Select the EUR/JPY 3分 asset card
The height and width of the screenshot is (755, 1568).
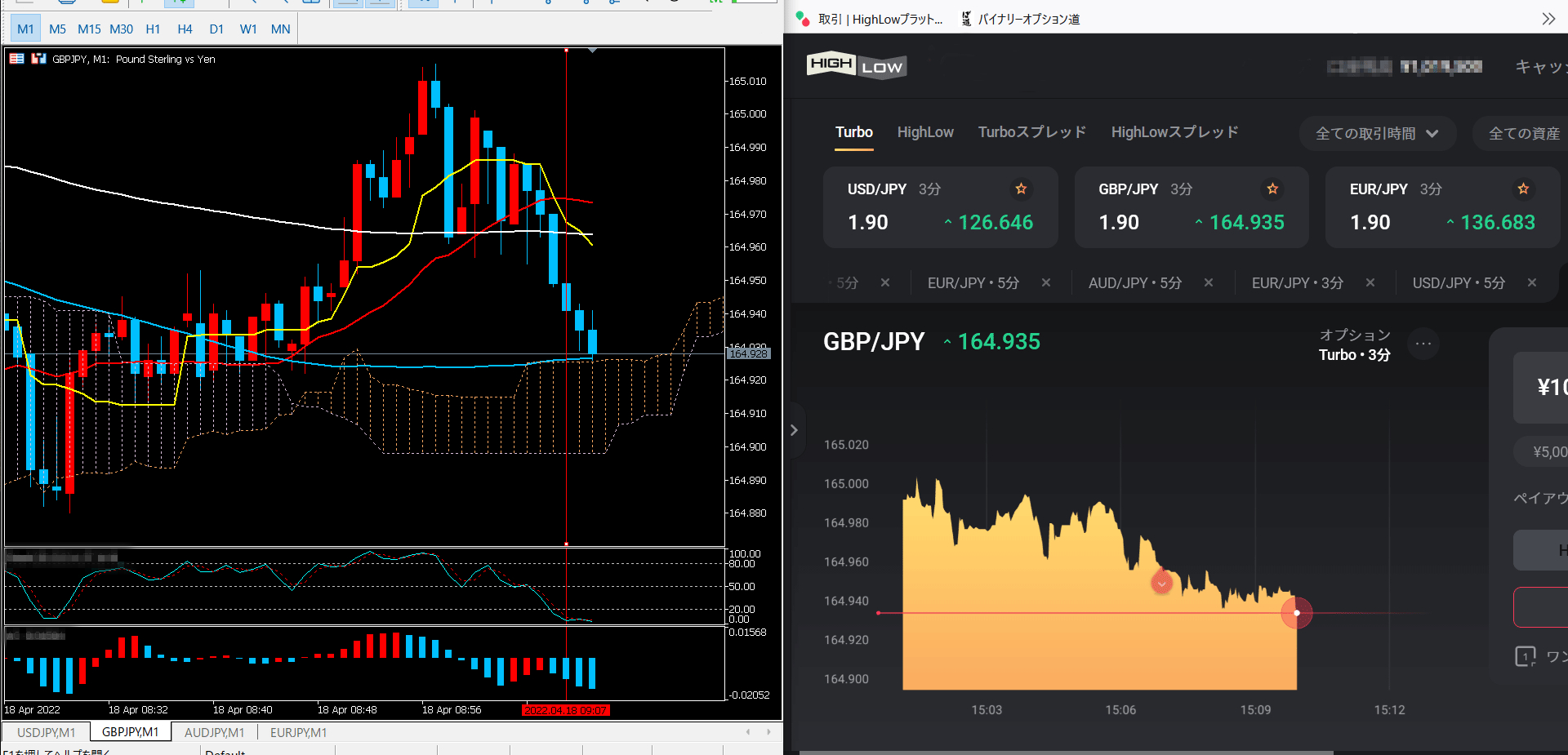pos(1442,207)
